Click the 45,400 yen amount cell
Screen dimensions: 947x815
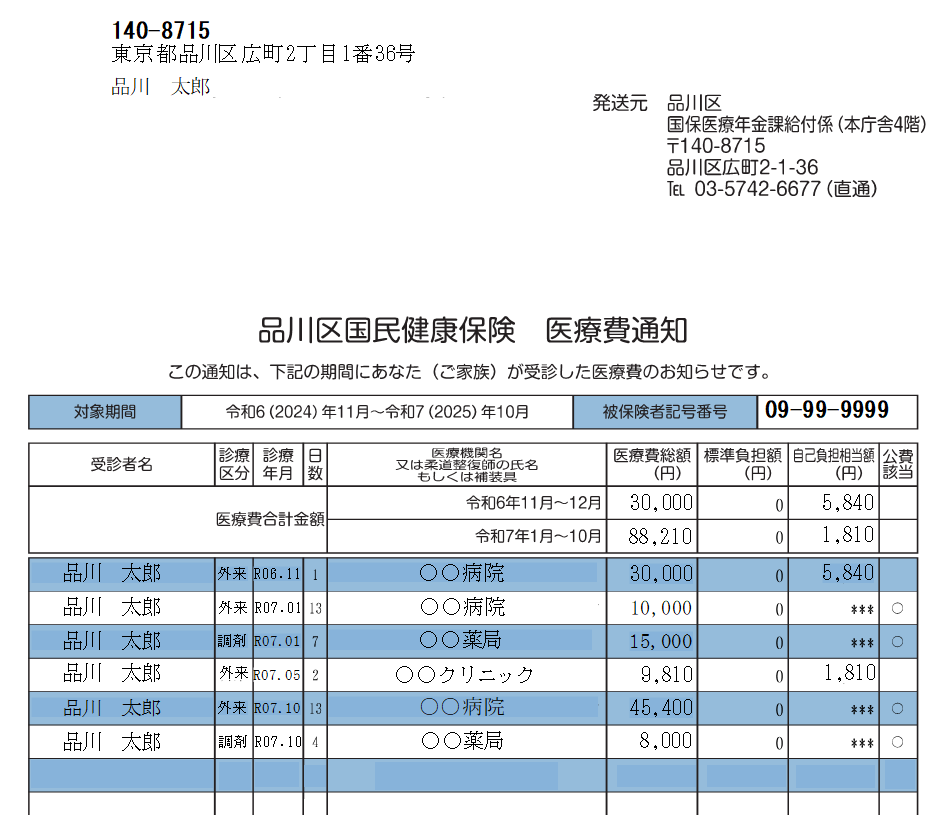[661, 708]
